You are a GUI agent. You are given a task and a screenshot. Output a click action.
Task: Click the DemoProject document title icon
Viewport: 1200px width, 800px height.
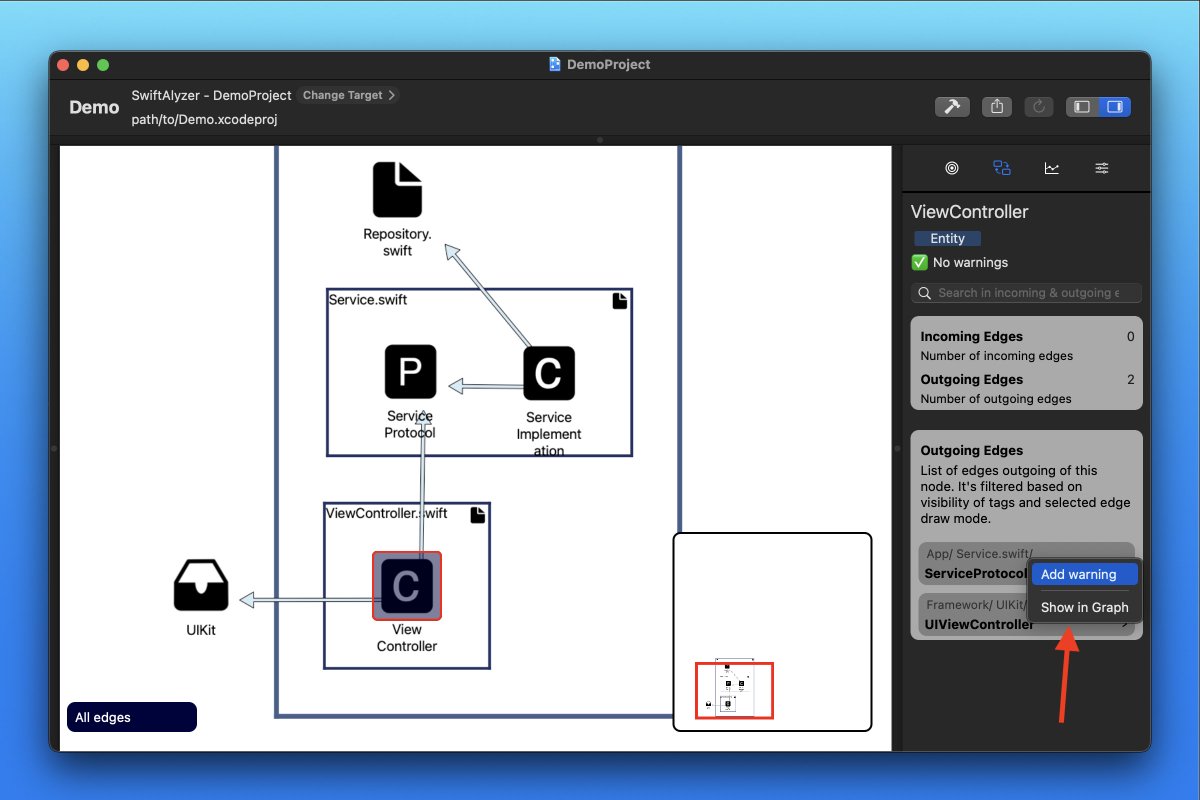point(555,64)
